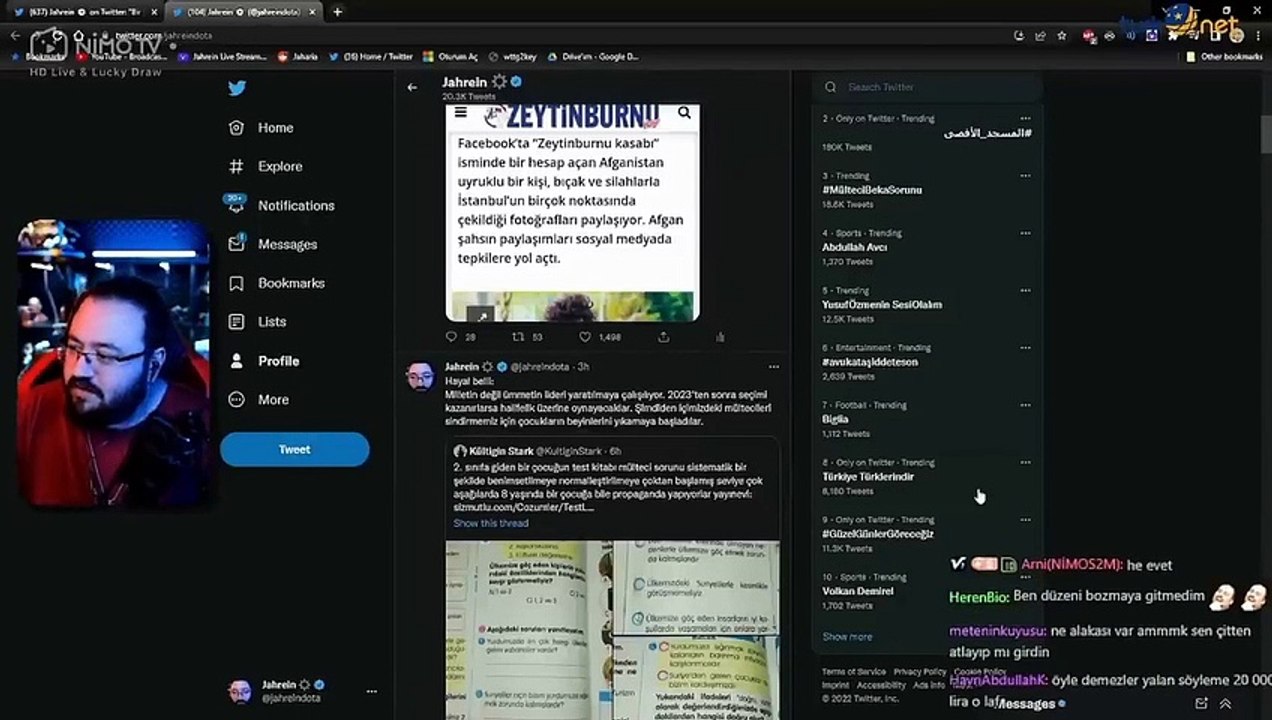Click Show this thread link

[x=491, y=523]
